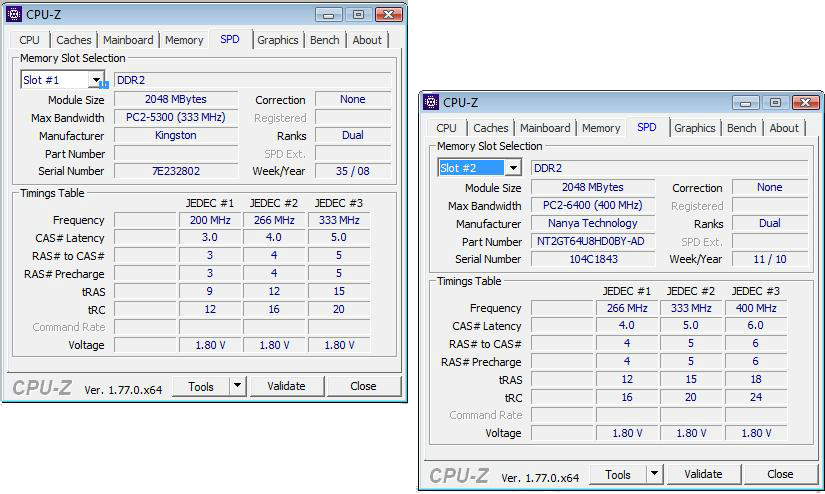
Task: Click 200 MHz frequency cell under JEDEC #1
Action: pos(210,220)
